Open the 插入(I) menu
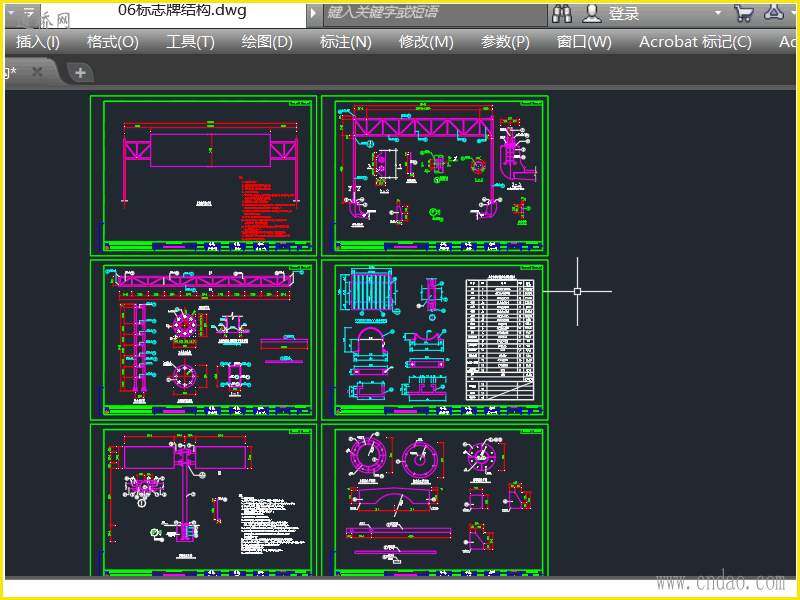Image resolution: width=800 pixels, height=600 pixels. tap(38, 42)
